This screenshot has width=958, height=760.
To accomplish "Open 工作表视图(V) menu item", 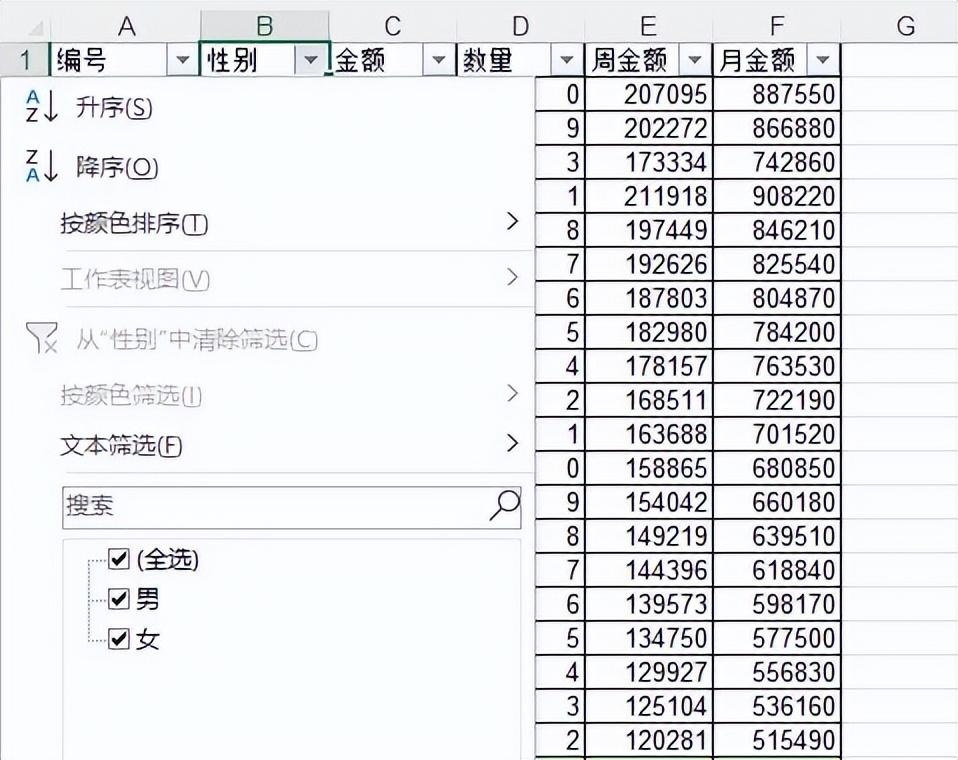I will click(135, 280).
